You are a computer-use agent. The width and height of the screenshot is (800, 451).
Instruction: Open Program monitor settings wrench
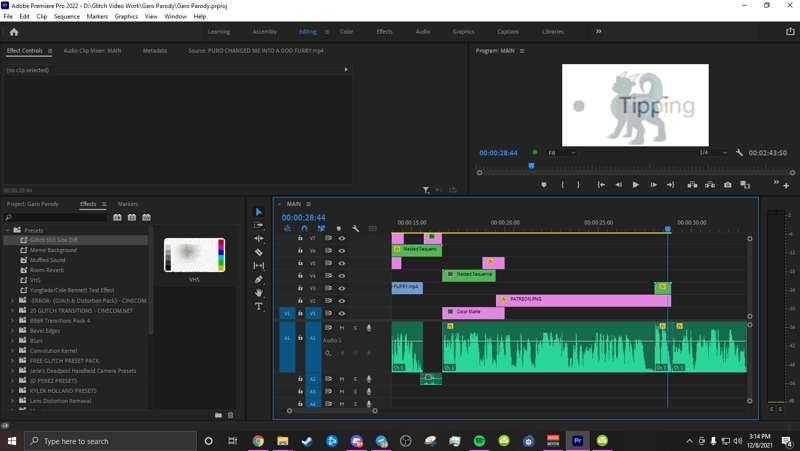coord(739,153)
